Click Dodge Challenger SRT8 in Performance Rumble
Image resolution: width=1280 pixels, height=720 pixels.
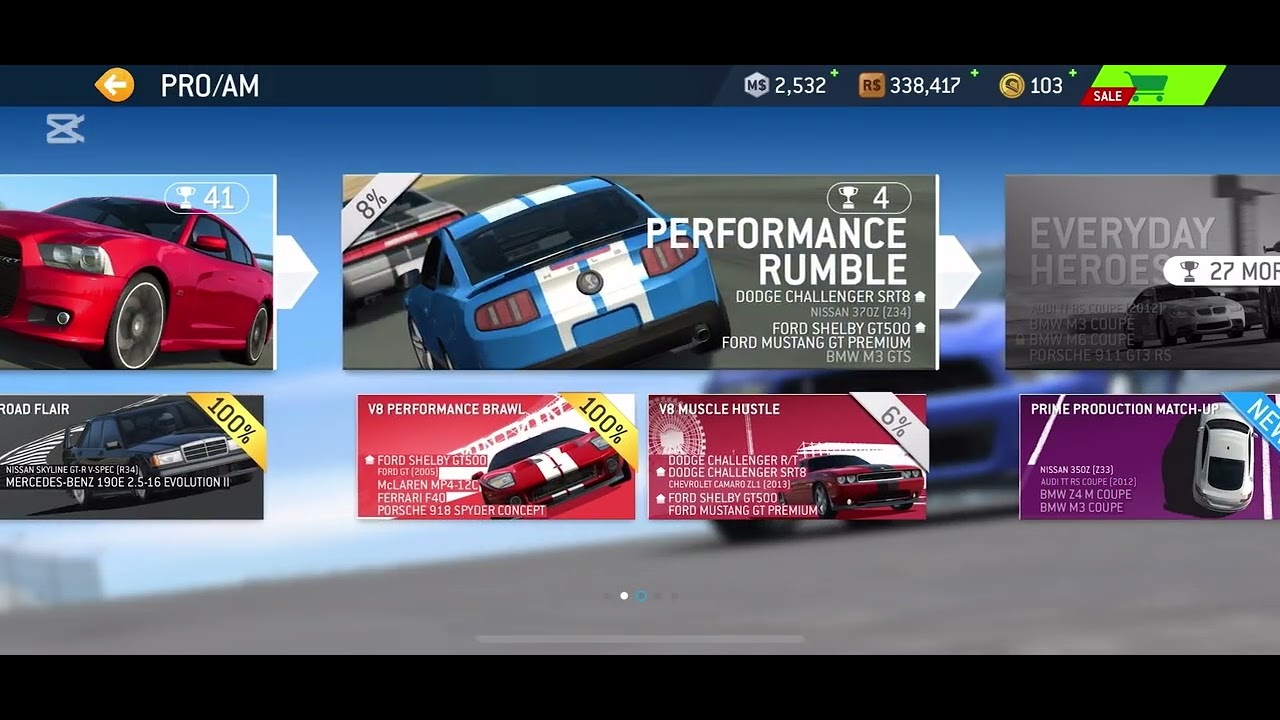pyautogui.click(x=823, y=297)
